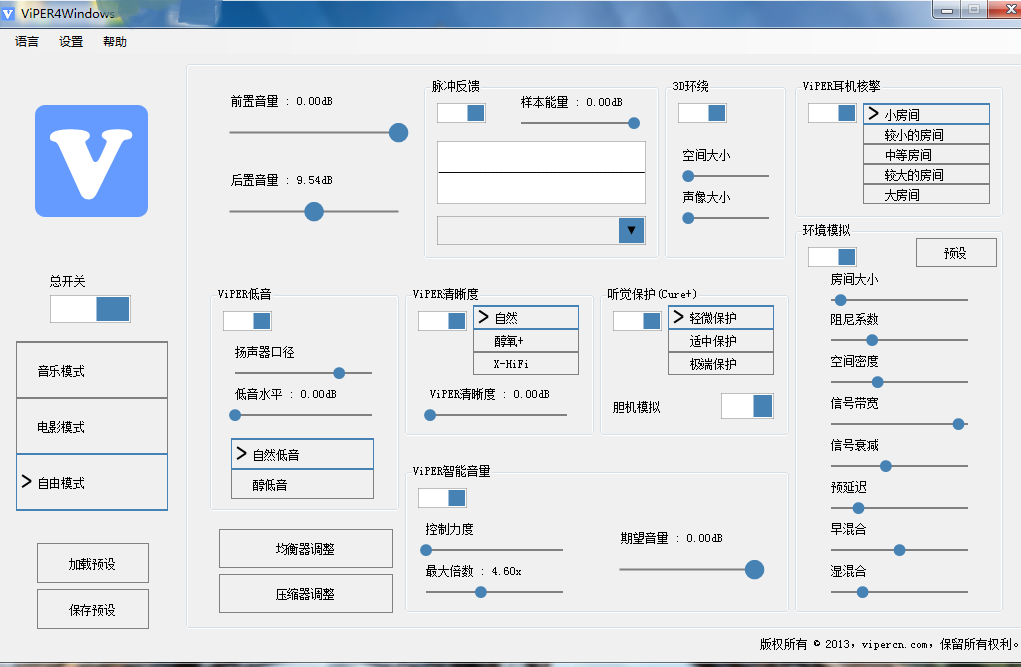Toggle the 总开关 master switch
The image size is (1021, 667).
90,309
